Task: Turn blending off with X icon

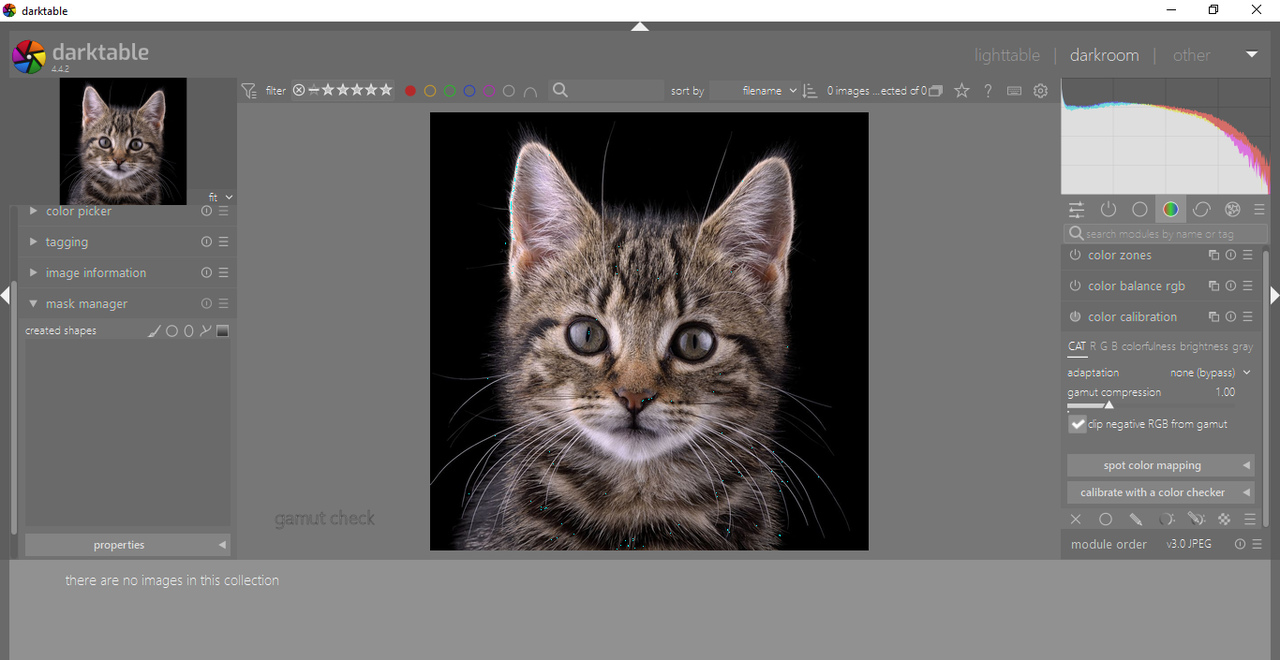Action: (1076, 520)
